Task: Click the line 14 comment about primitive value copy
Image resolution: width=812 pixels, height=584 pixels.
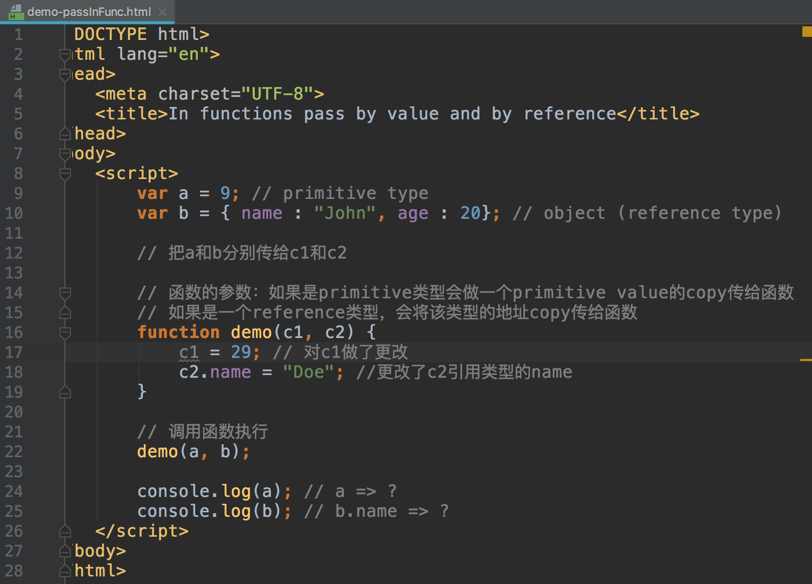Action: point(466,293)
